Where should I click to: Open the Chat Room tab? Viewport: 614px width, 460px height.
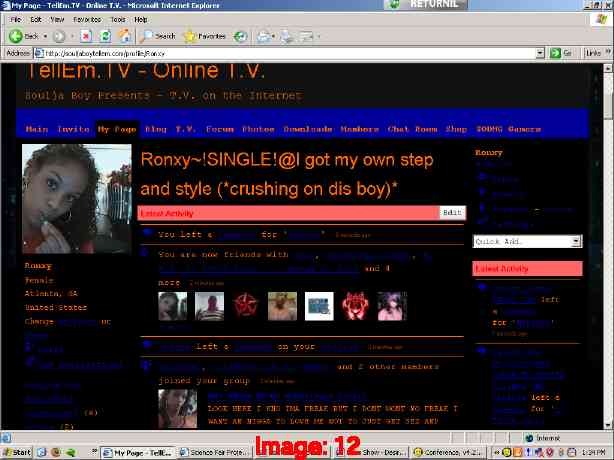412,129
